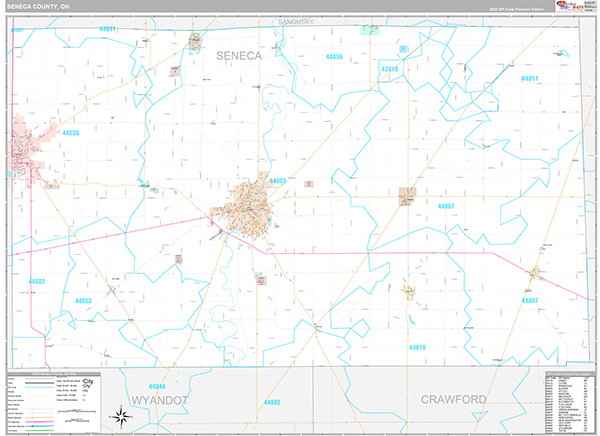Click the WYANDOT county label
Viewport: 600px width, 436px height.
coord(160,400)
